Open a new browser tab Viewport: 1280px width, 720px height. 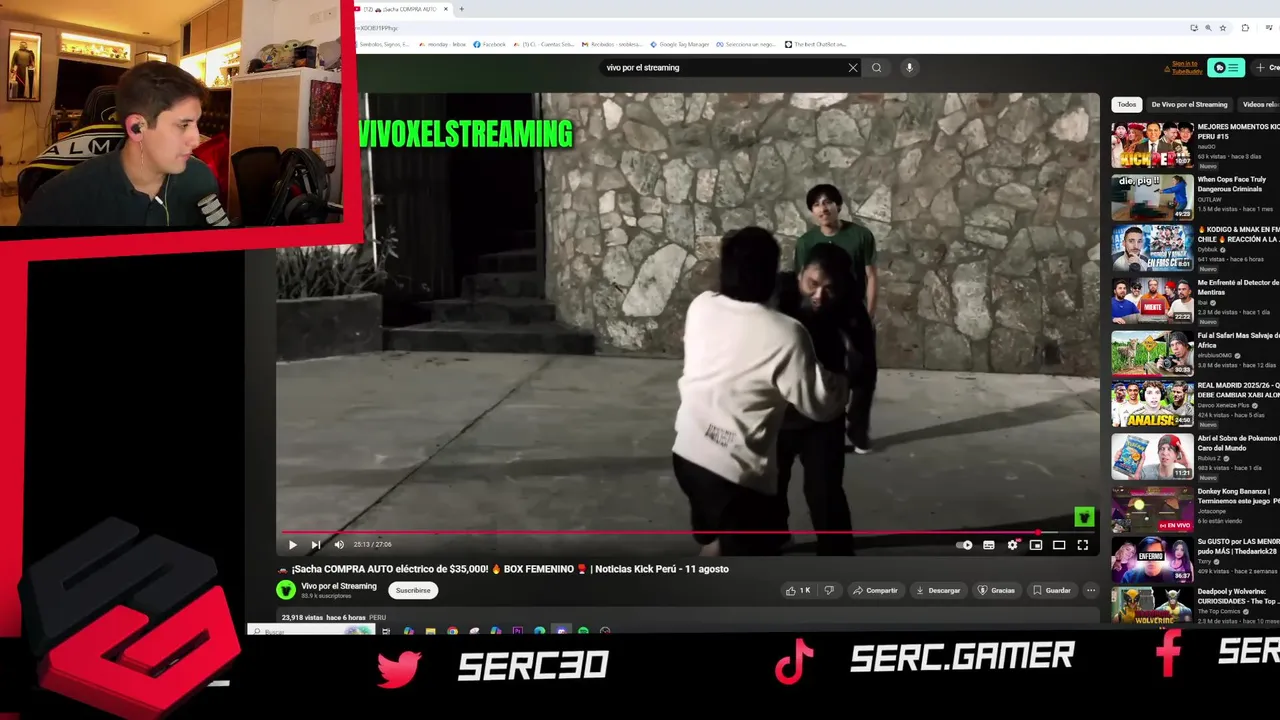coord(461,9)
